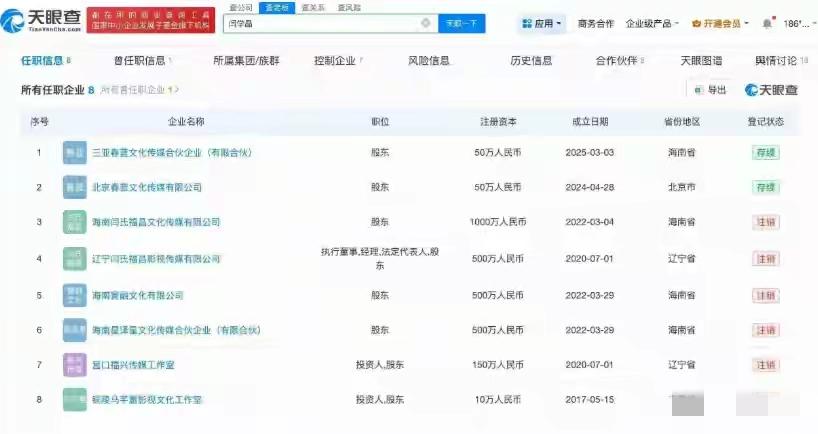
Task: Click the 存续 status badge in row 2
Action: point(766,187)
